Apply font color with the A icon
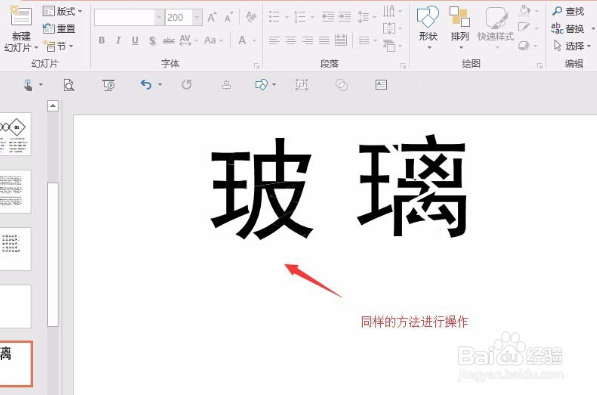This screenshot has width=597, height=395. (x=242, y=40)
